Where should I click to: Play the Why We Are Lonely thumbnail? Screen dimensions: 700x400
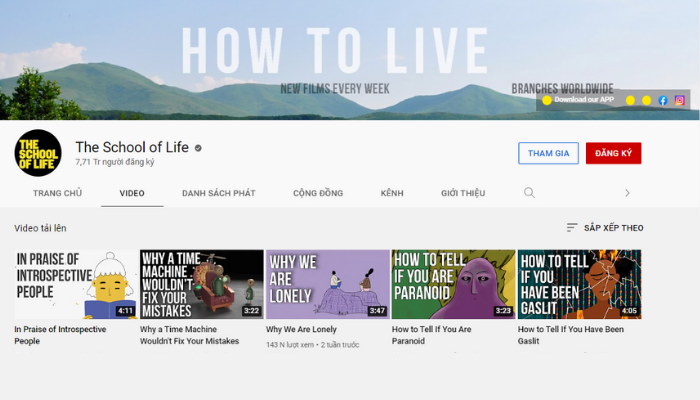[x=328, y=284]
